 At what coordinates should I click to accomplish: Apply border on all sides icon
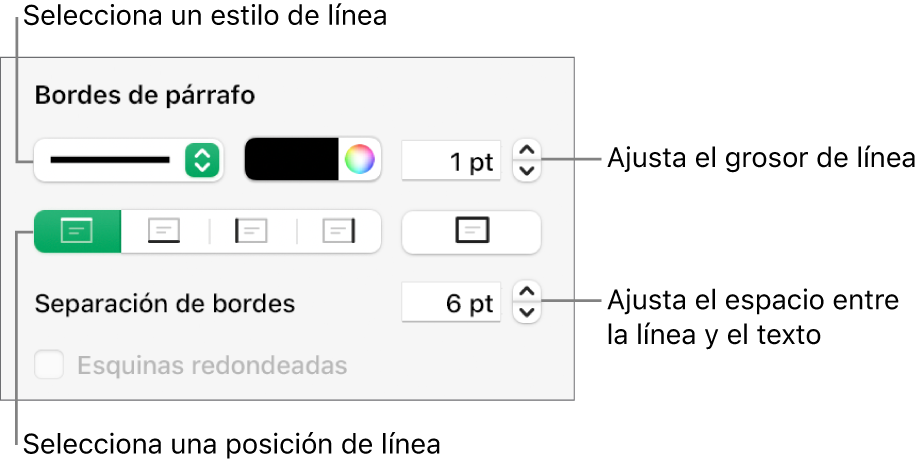click(x=471, y=230)
